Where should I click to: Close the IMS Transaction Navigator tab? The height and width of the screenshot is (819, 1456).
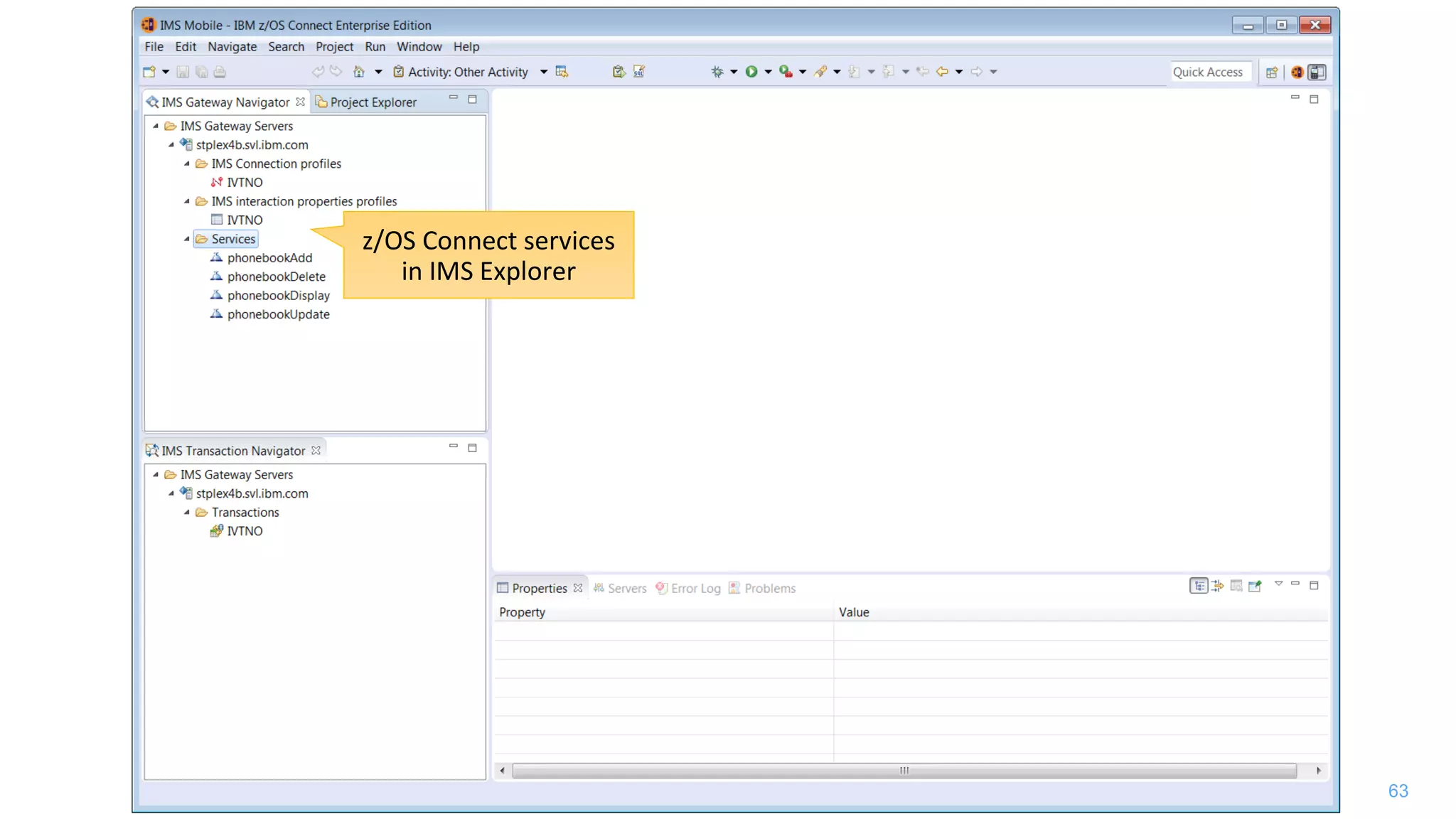[316, 450]
